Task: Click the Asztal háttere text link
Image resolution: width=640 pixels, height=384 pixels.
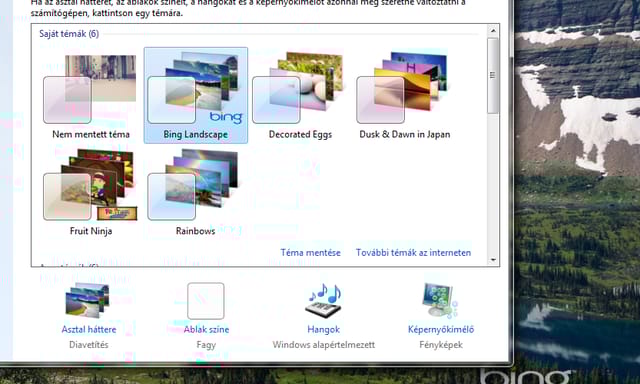Action: 89,329
